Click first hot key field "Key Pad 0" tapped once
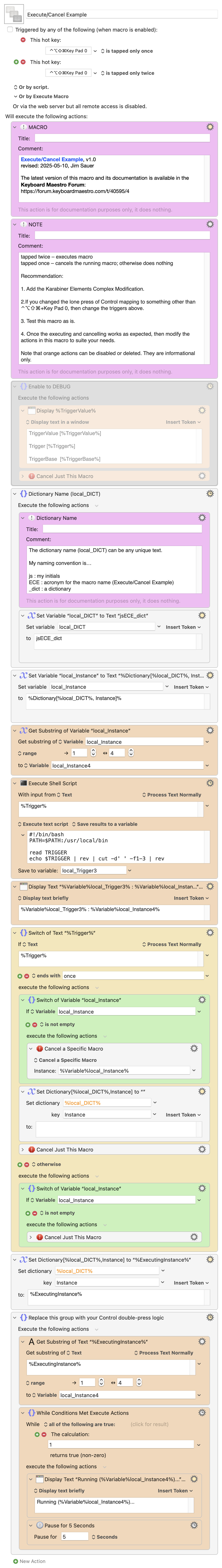 coord(68,51)
